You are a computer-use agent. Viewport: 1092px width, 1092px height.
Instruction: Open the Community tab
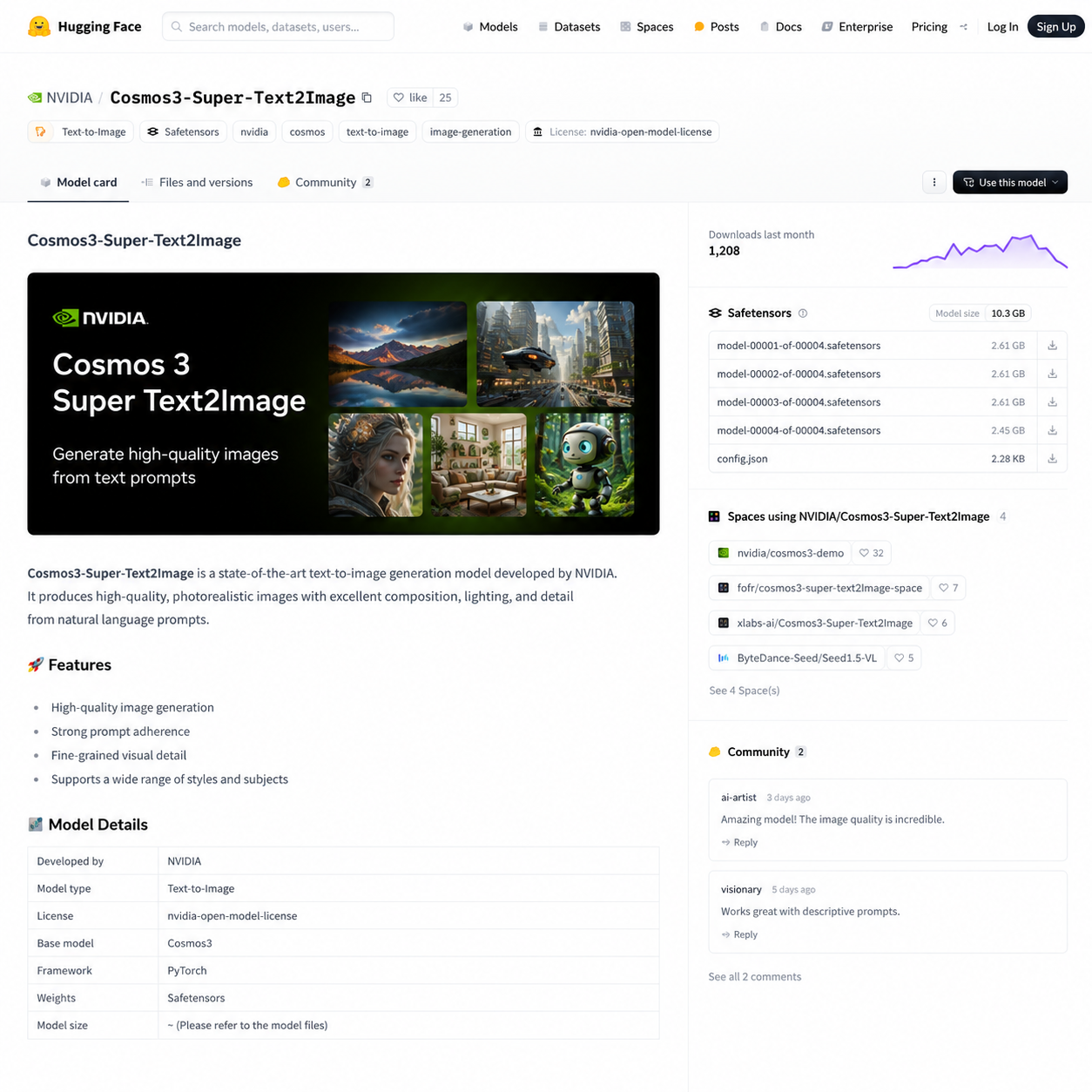(x=326, y=182)
